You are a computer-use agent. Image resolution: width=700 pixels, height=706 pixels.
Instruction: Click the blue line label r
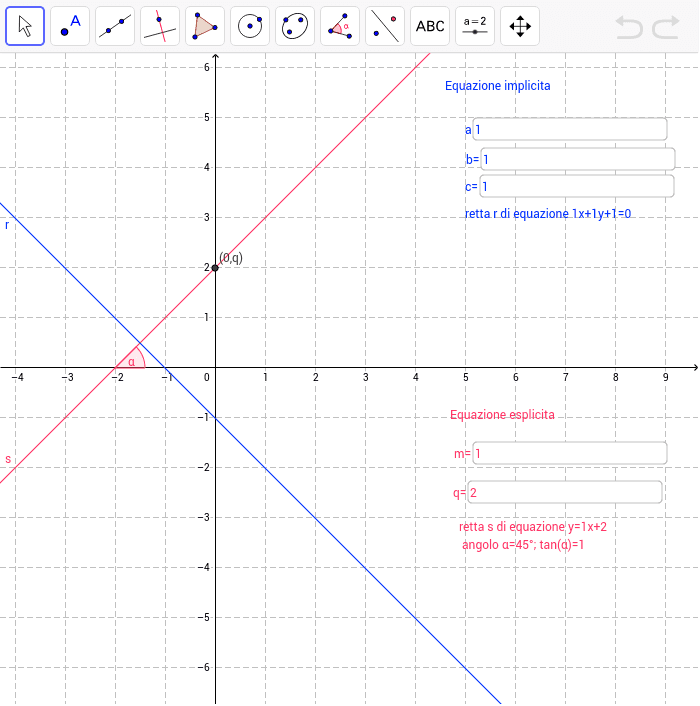(7, 225)
